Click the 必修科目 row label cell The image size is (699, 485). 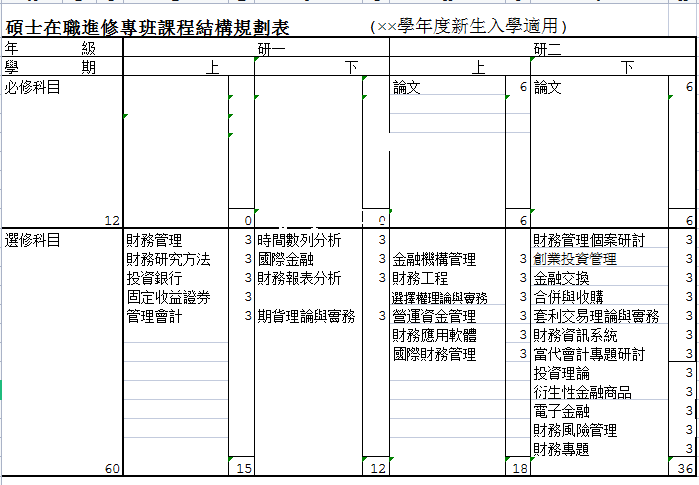point(33,88)
